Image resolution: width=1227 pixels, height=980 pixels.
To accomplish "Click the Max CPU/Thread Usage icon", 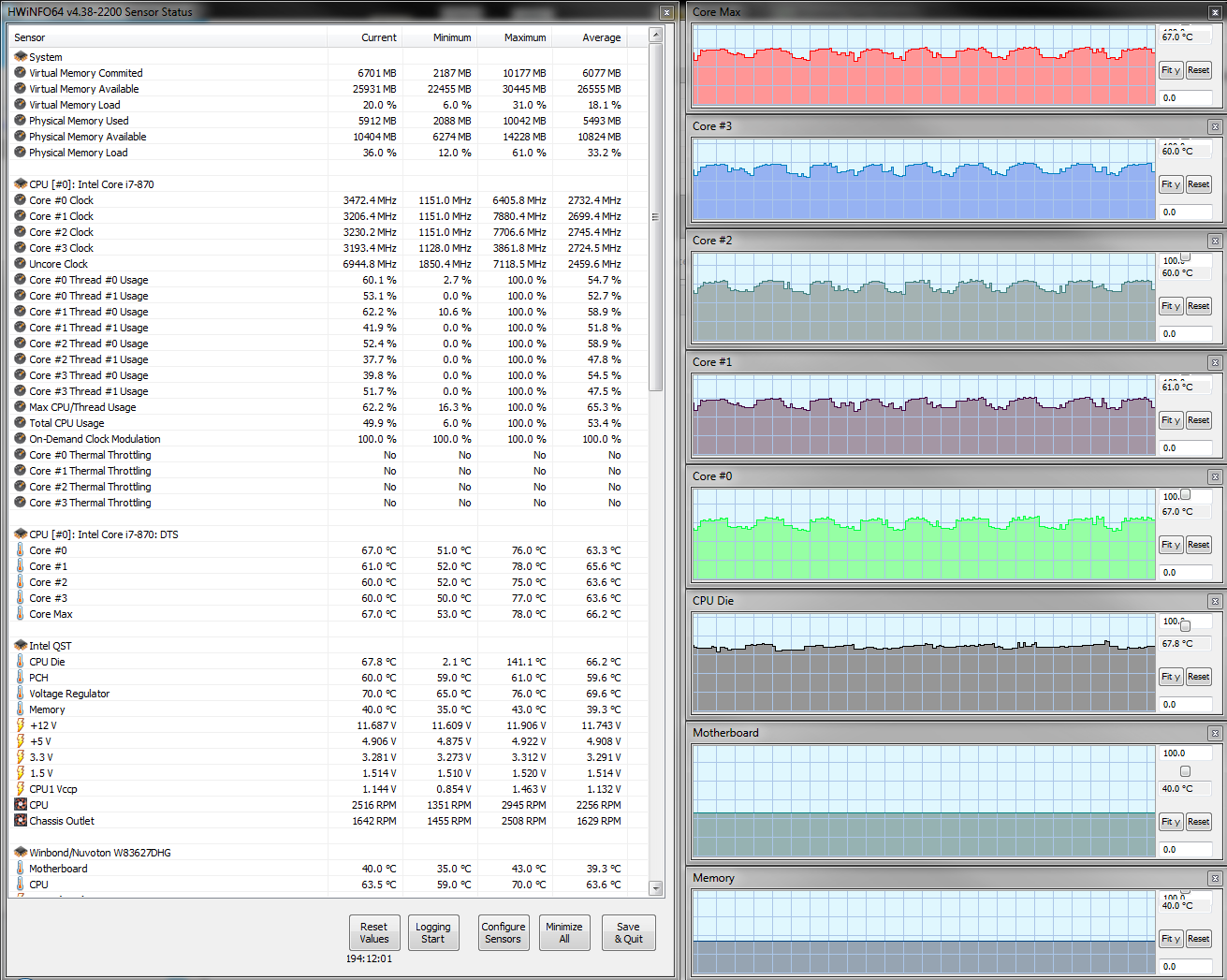I will tap(21, 407).
